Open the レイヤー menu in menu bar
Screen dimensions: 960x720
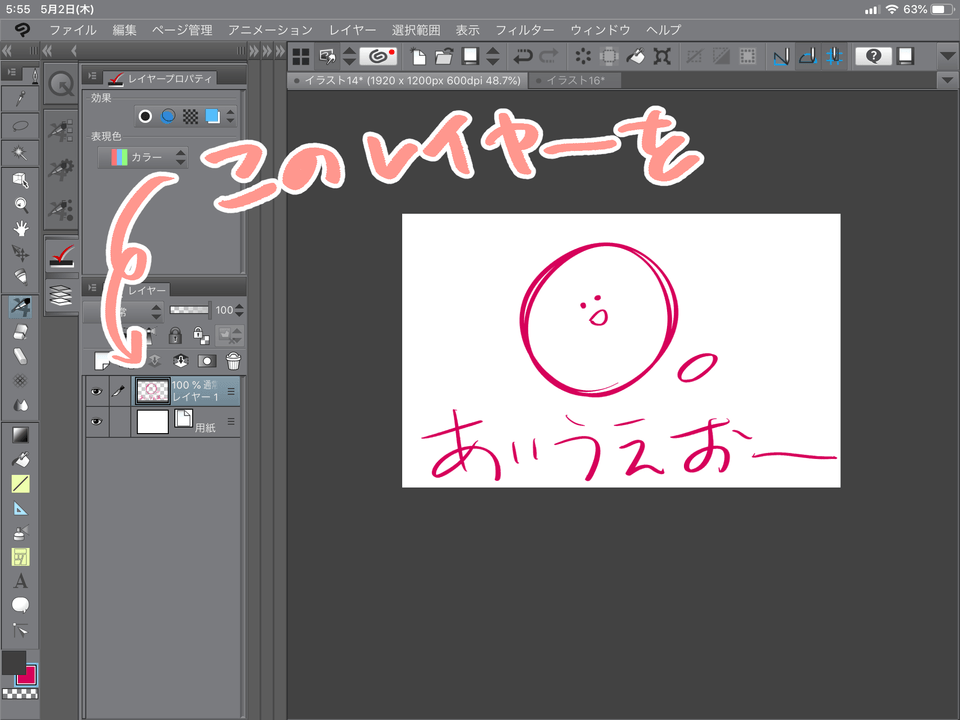(352, 30)
